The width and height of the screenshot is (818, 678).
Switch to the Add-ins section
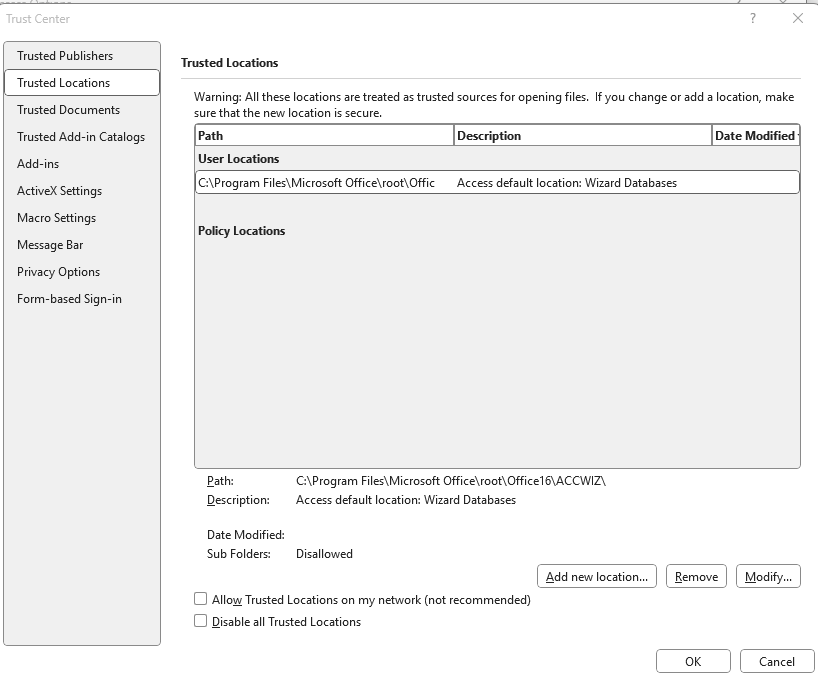[x=82, y=164]
